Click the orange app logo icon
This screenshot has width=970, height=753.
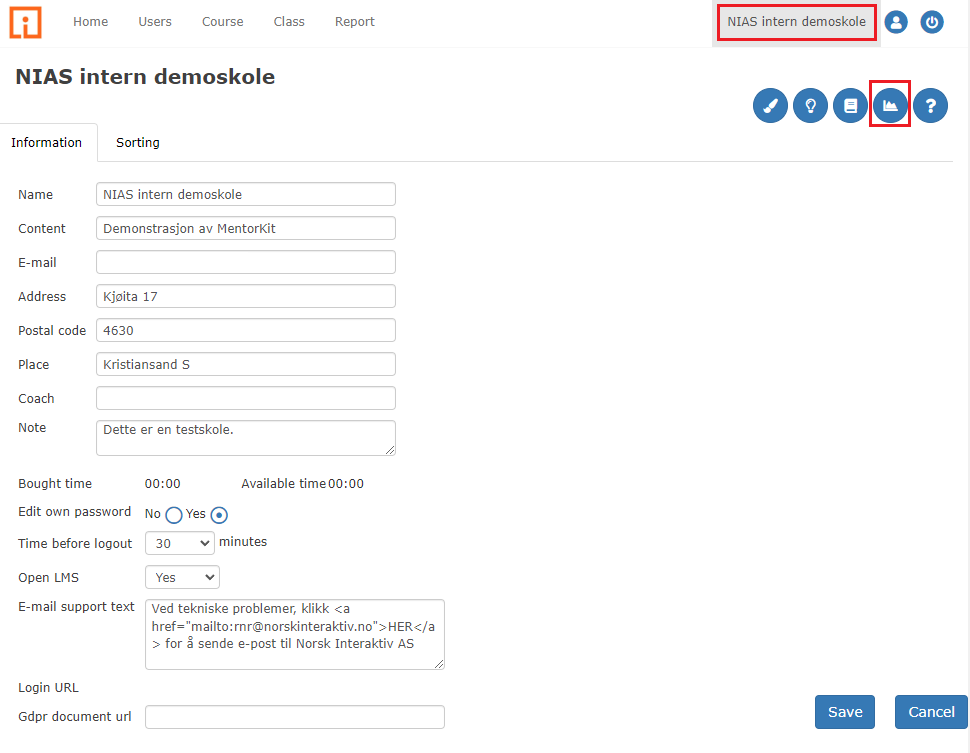point(25,22)
